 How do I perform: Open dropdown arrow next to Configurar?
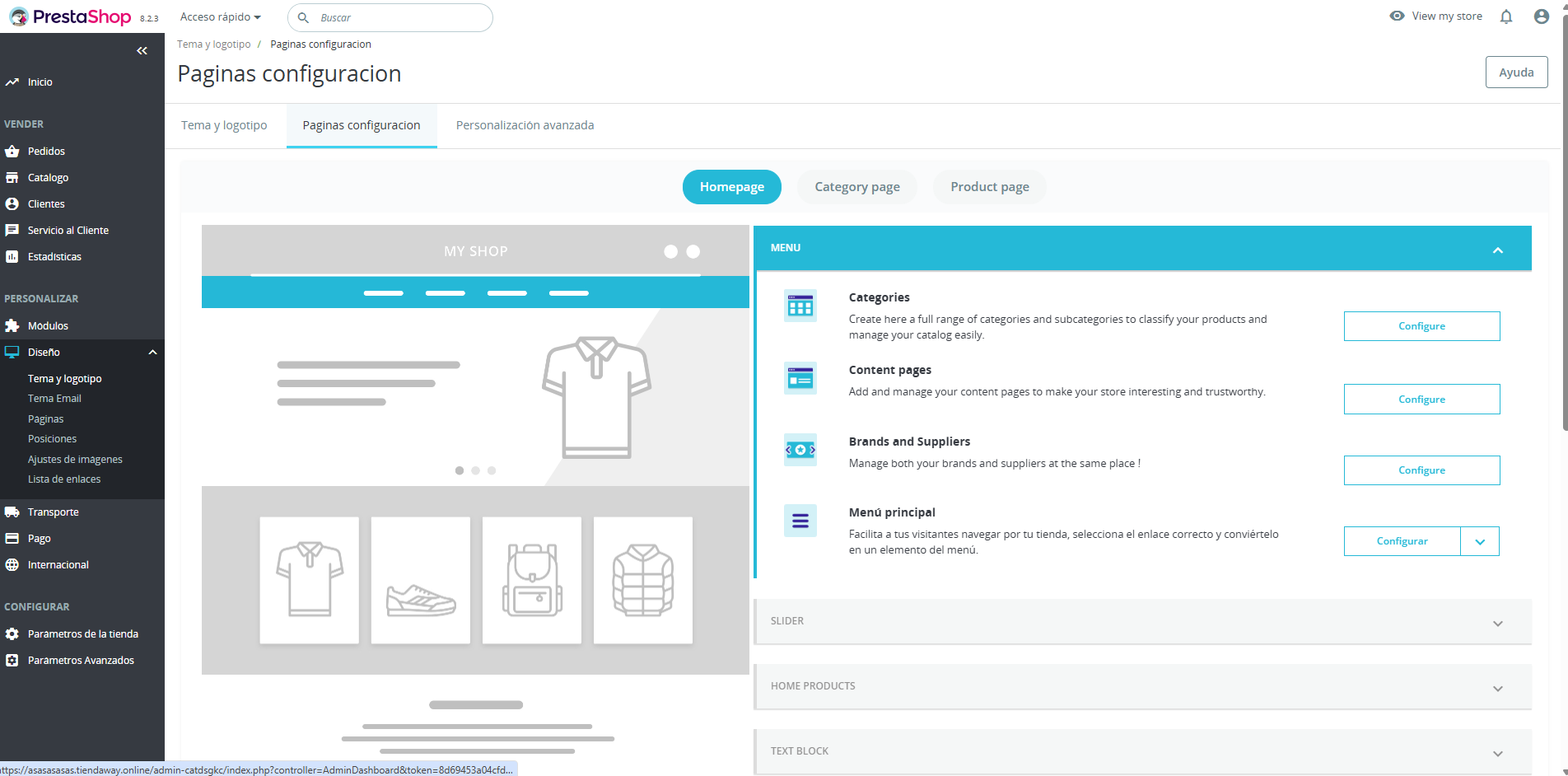(x=1480, y=542)
